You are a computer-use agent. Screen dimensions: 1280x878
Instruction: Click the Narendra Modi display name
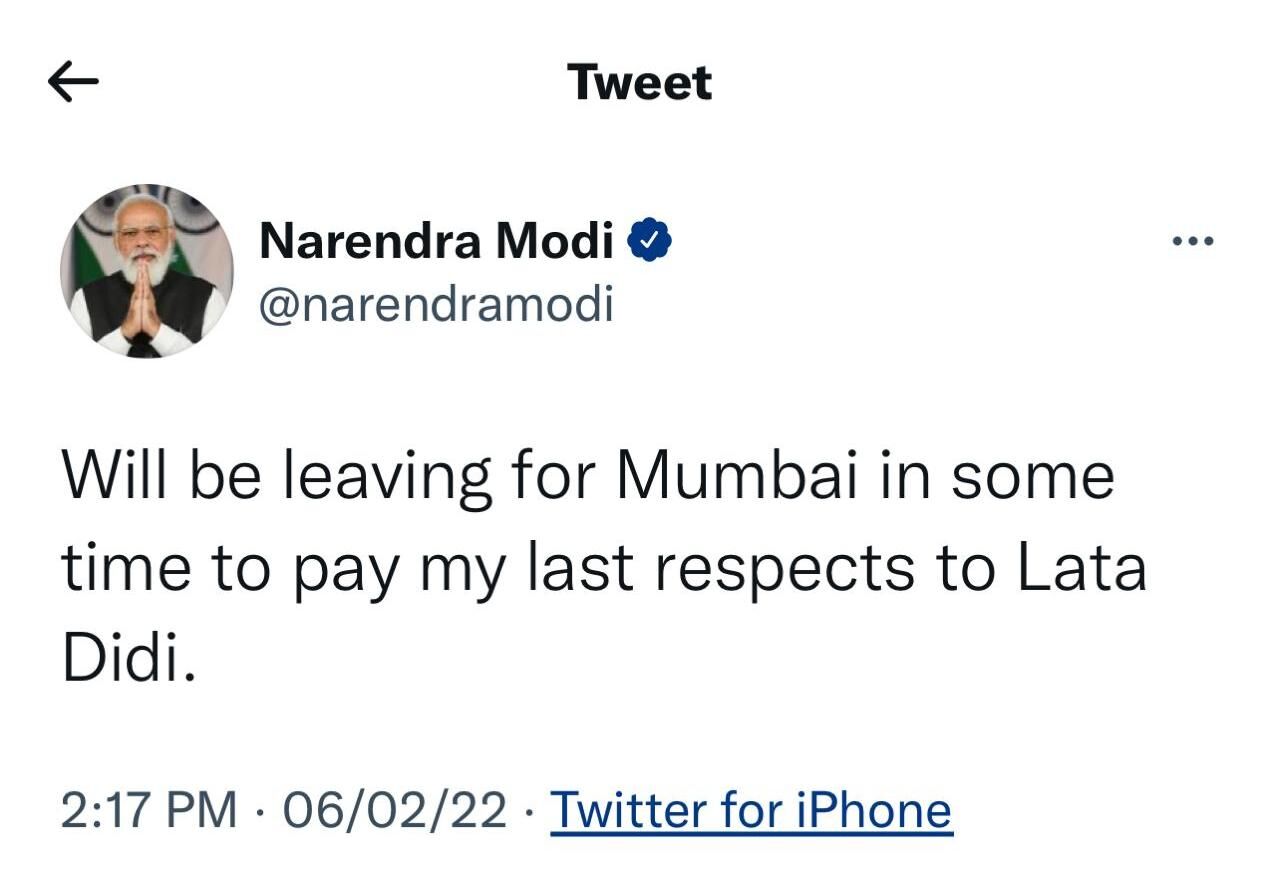point(436,241)
